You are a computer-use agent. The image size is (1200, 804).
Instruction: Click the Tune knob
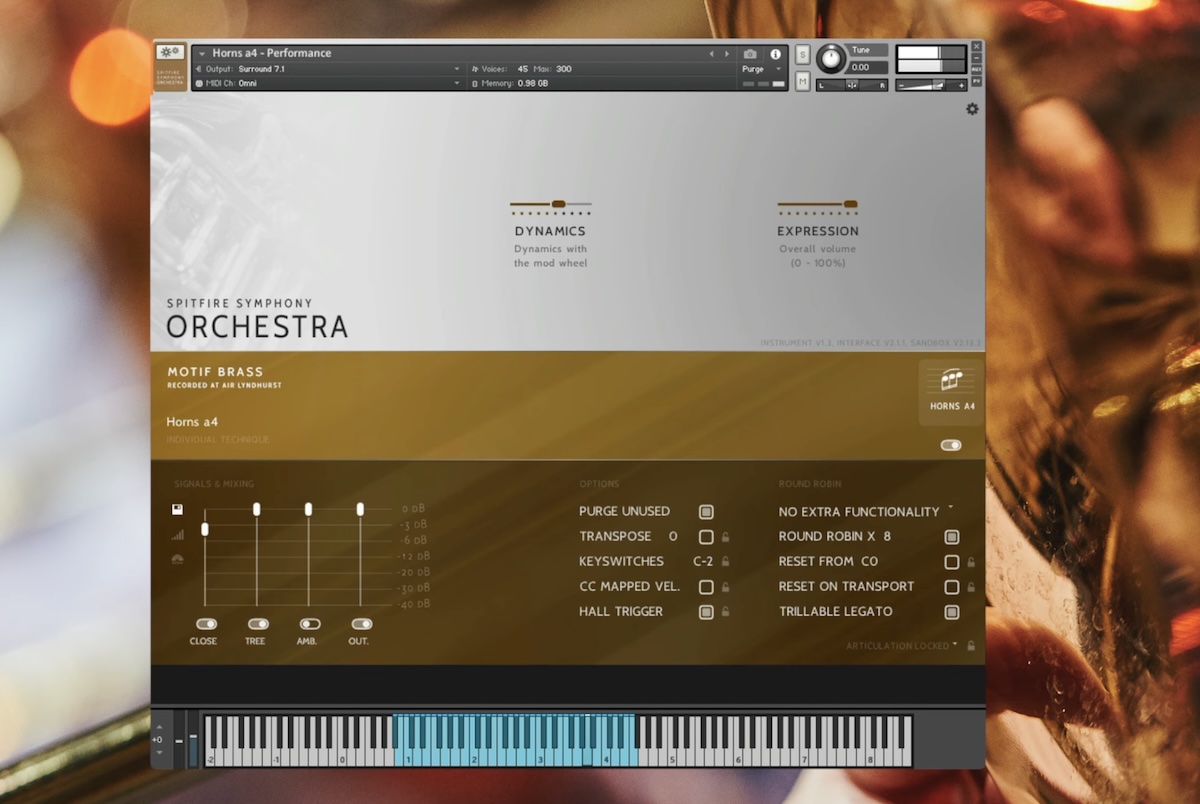[x=830, y=58]
